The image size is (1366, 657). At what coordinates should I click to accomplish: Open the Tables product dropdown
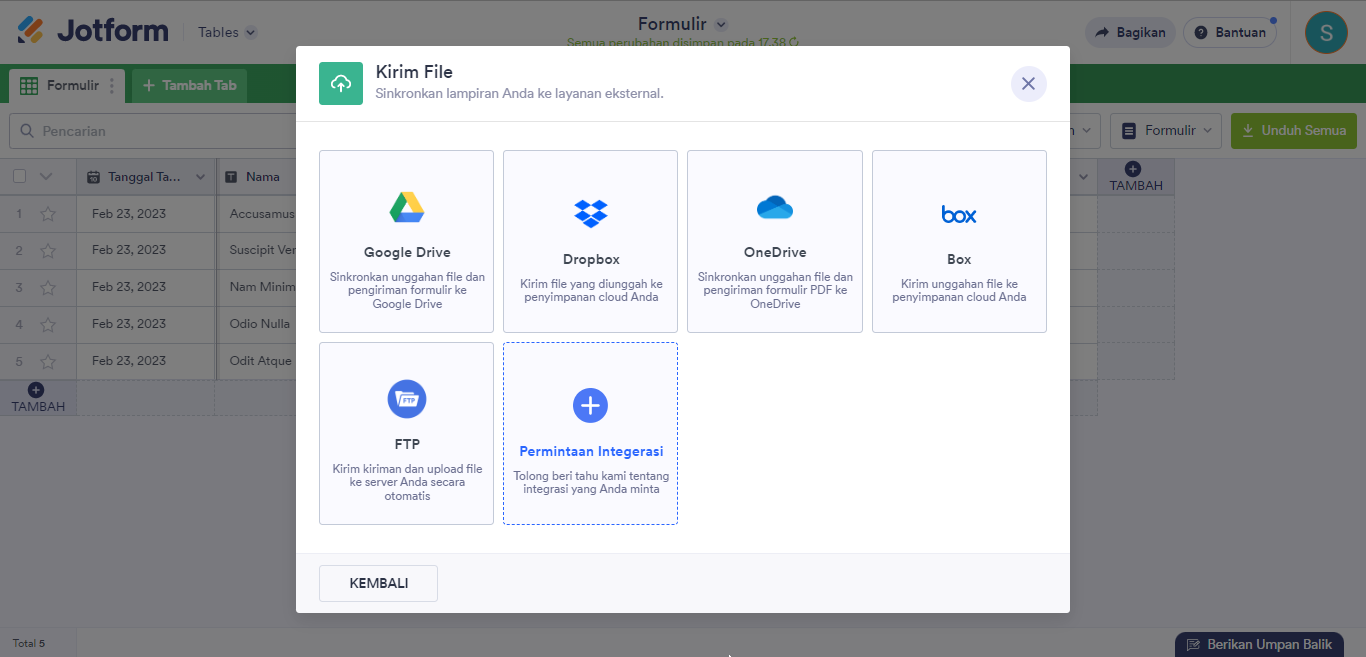(227, 32)
